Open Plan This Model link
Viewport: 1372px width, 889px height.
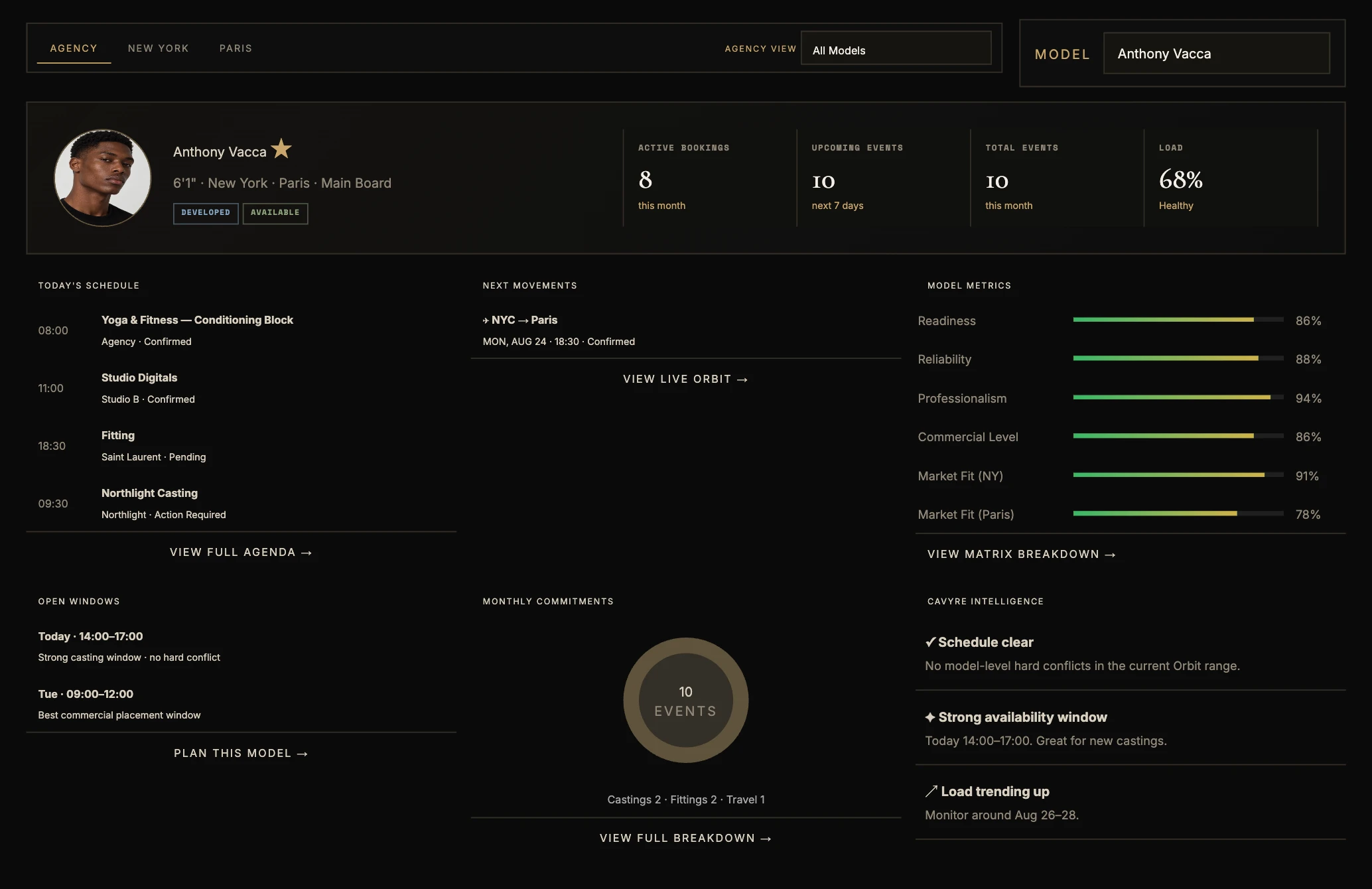[x=241, y=753]
